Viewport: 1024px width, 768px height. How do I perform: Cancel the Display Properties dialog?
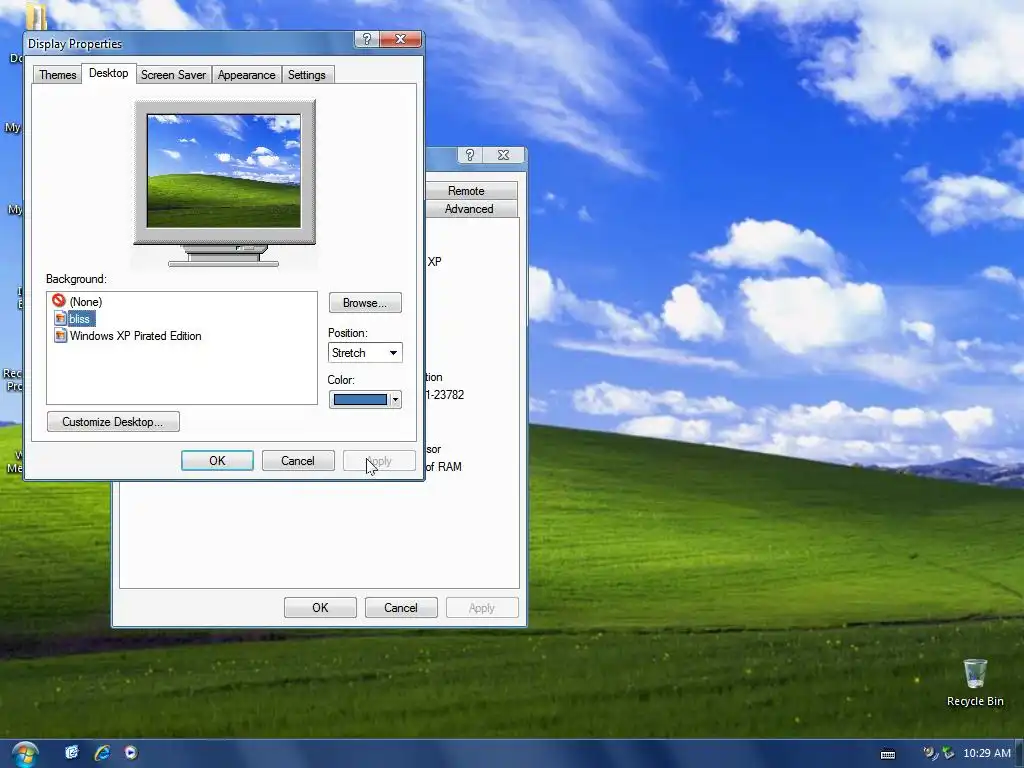(298, 460)
